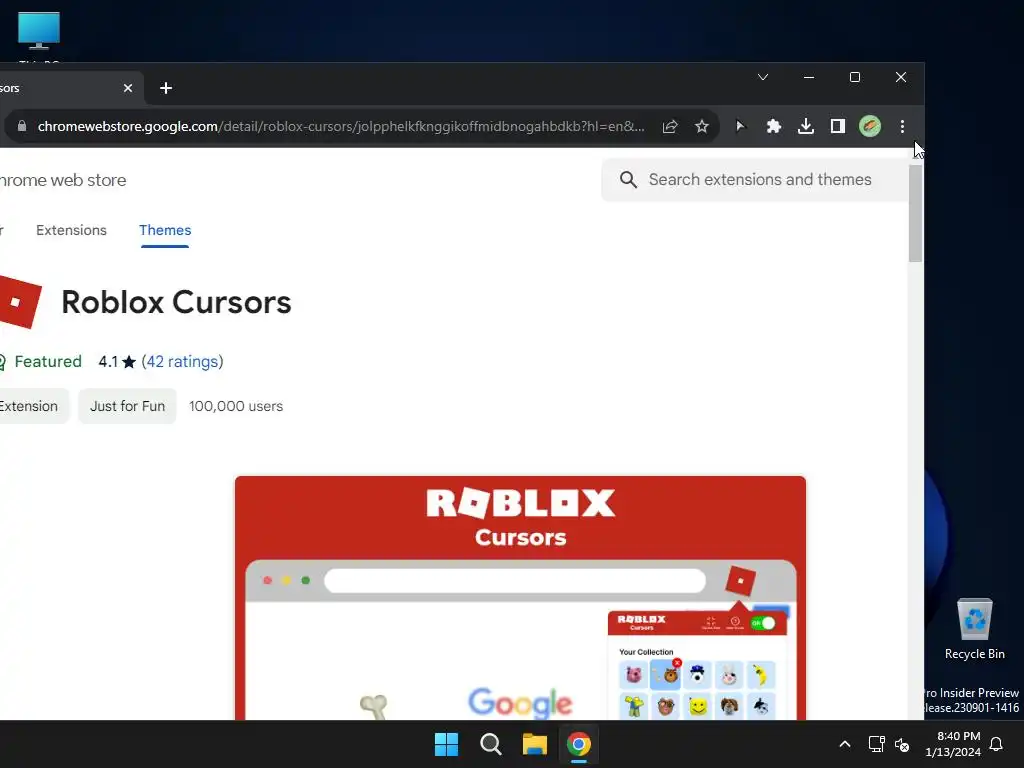Image resolution: width=1024 pixels, height=768 pixels.
Task: Open the 42 ratings link
Action: pos(182,361)
